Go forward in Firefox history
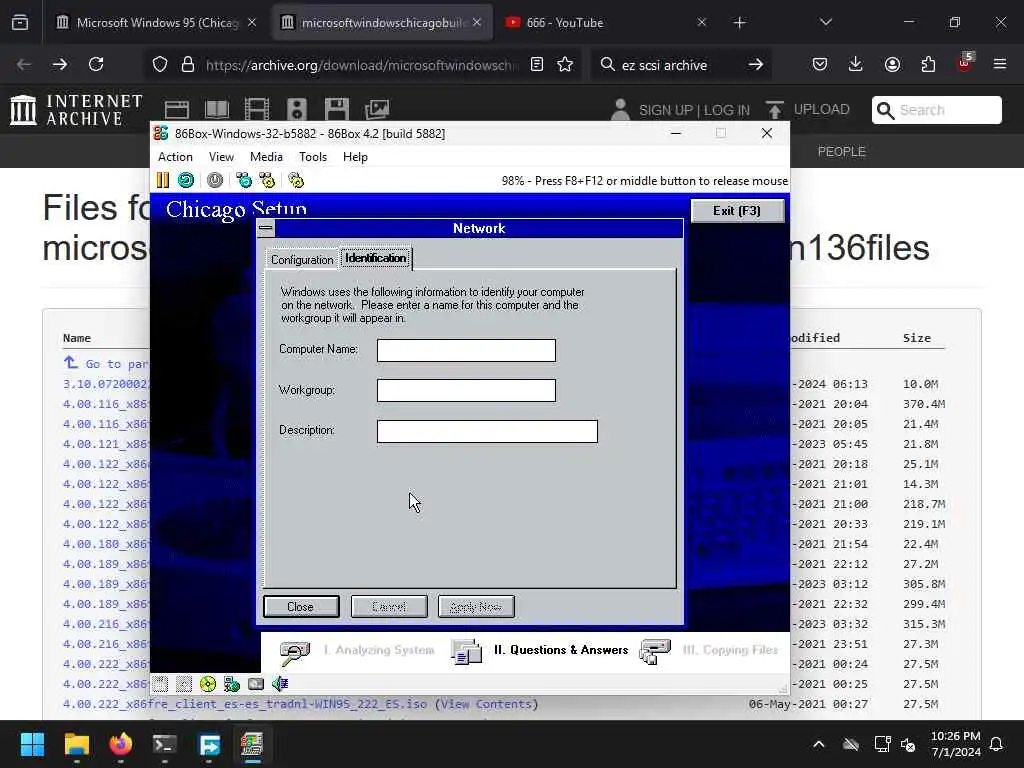This screenshot has height=768, width=1024. (x=59, y=64)
